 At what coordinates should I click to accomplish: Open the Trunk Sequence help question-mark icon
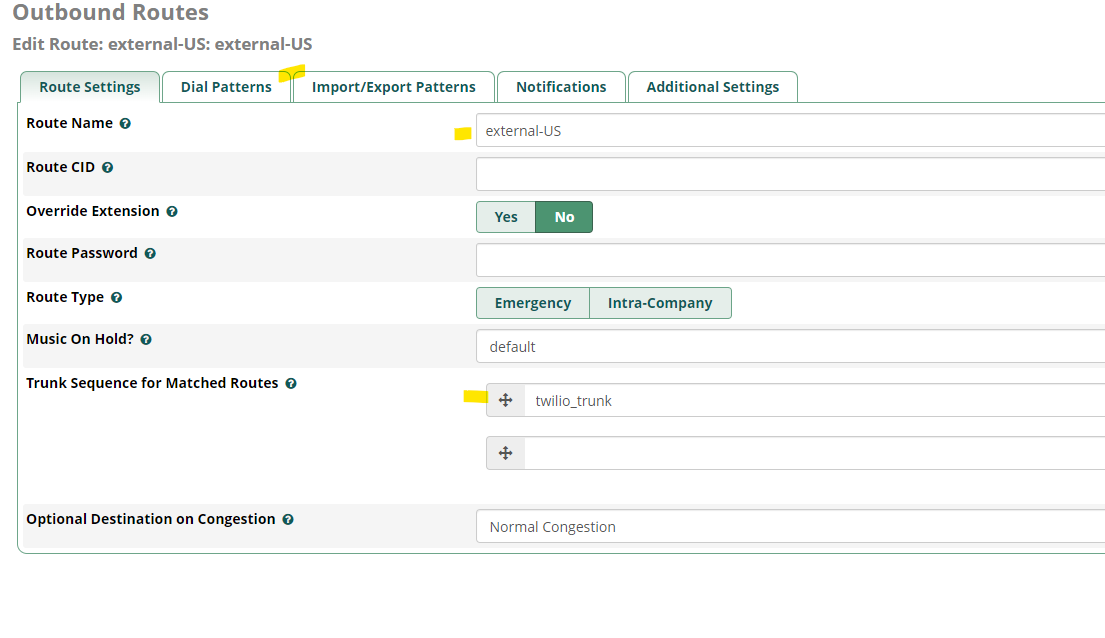pos(290,383)
